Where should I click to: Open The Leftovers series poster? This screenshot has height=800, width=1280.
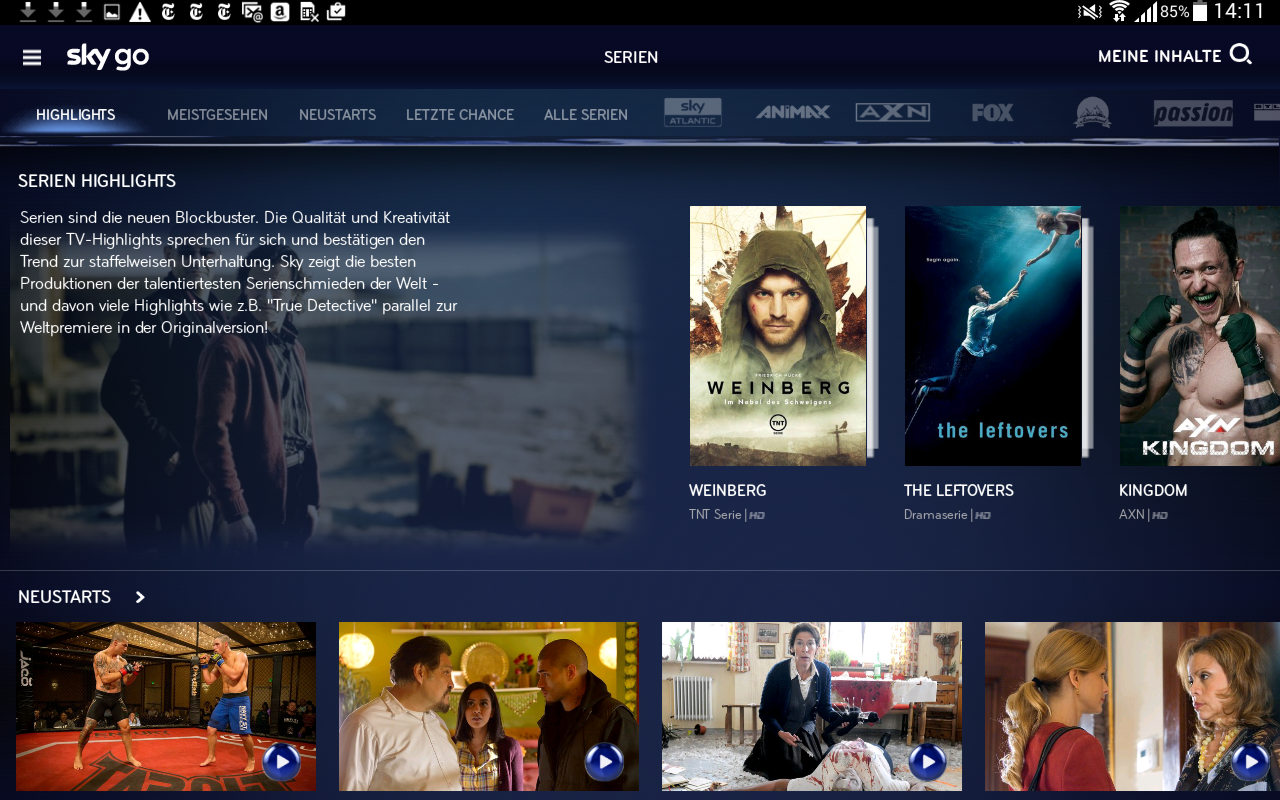click(993, 336)
